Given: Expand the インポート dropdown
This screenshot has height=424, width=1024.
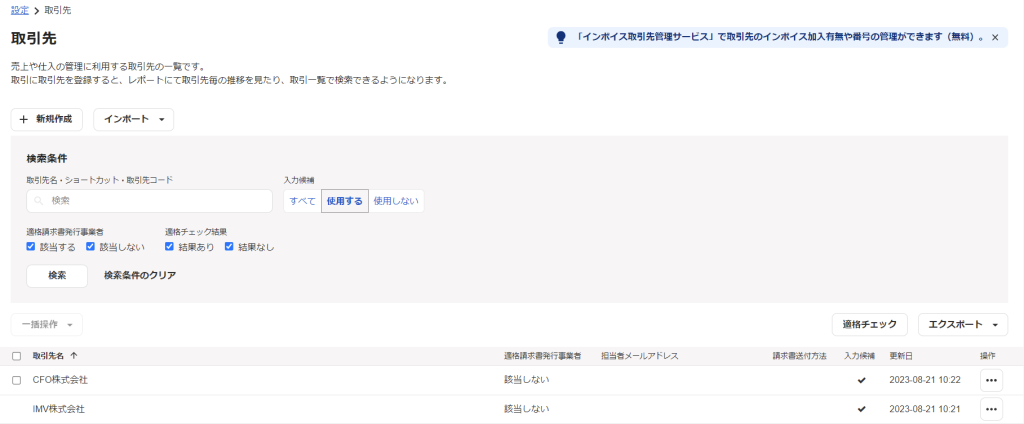Looking at the screenshot, I should click(133, 120).
